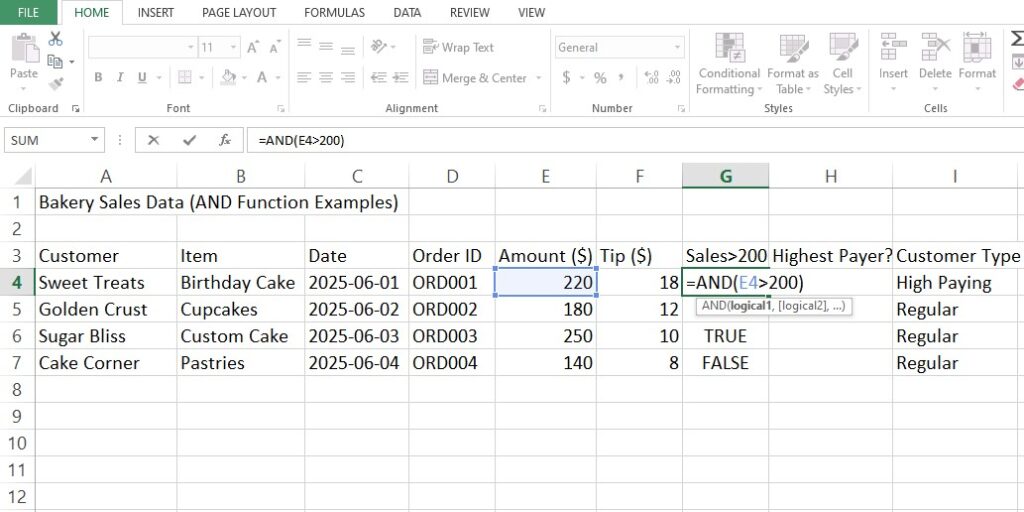Click the Cut scissors icon

[56, 39]
